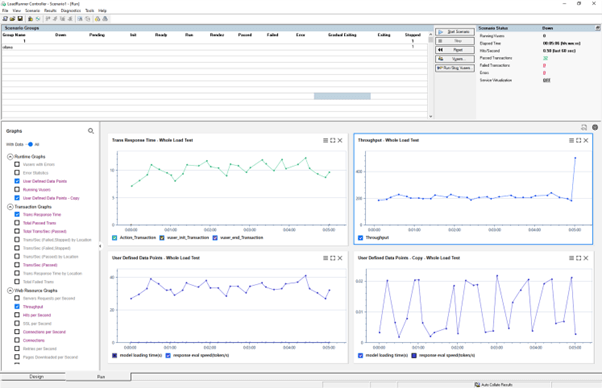Collapse the Transaction Graphs tree group
Viewport: 602px width, 388px height.
10,206
